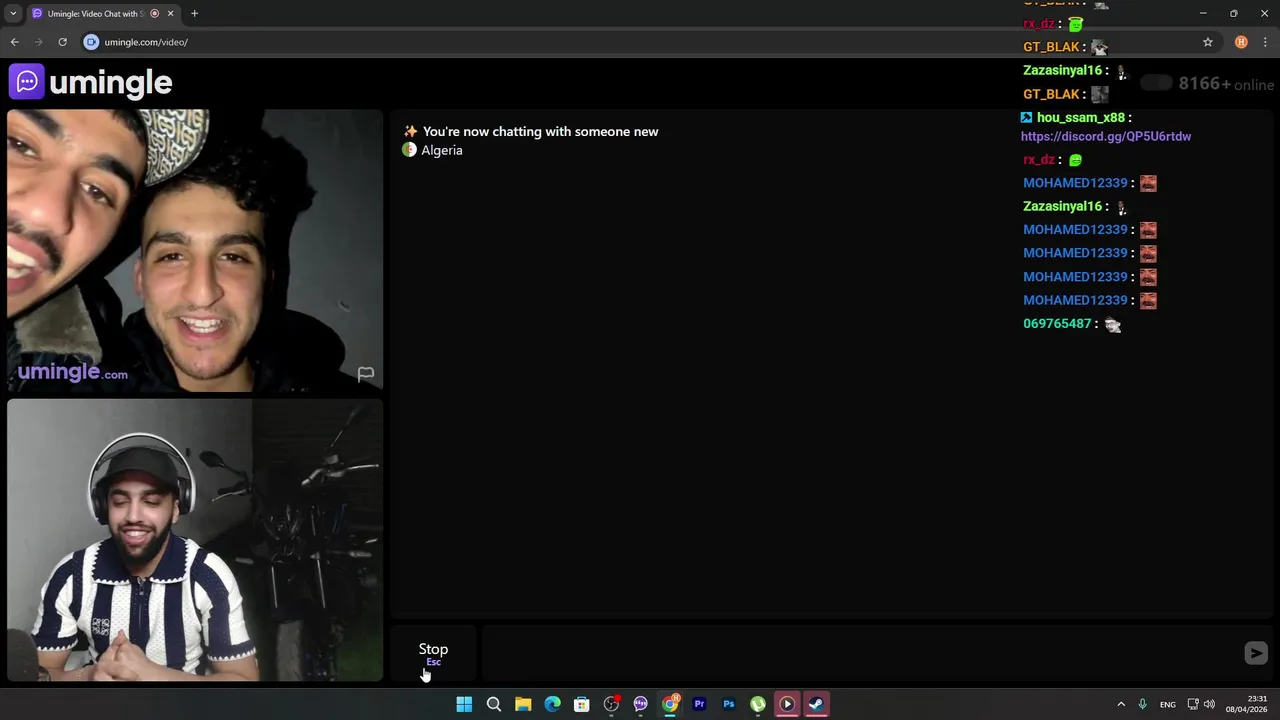The height and width of the screenshot is (720, 1280).
Task: Show hidden tray icons chevron
Action: click(1121, 704)
